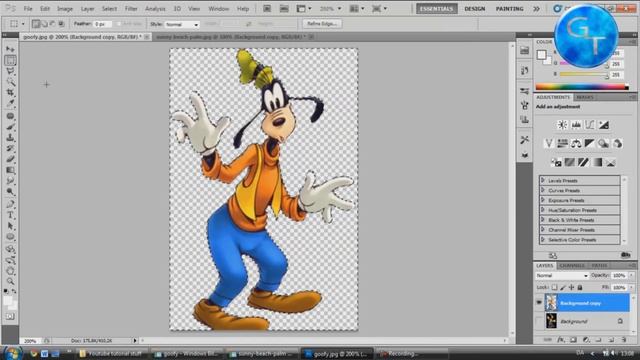This screenshot has width=640, height=360.
Task: Select the Clone Stamp tool
Action: pyautogui.click(x=10, y=138)
